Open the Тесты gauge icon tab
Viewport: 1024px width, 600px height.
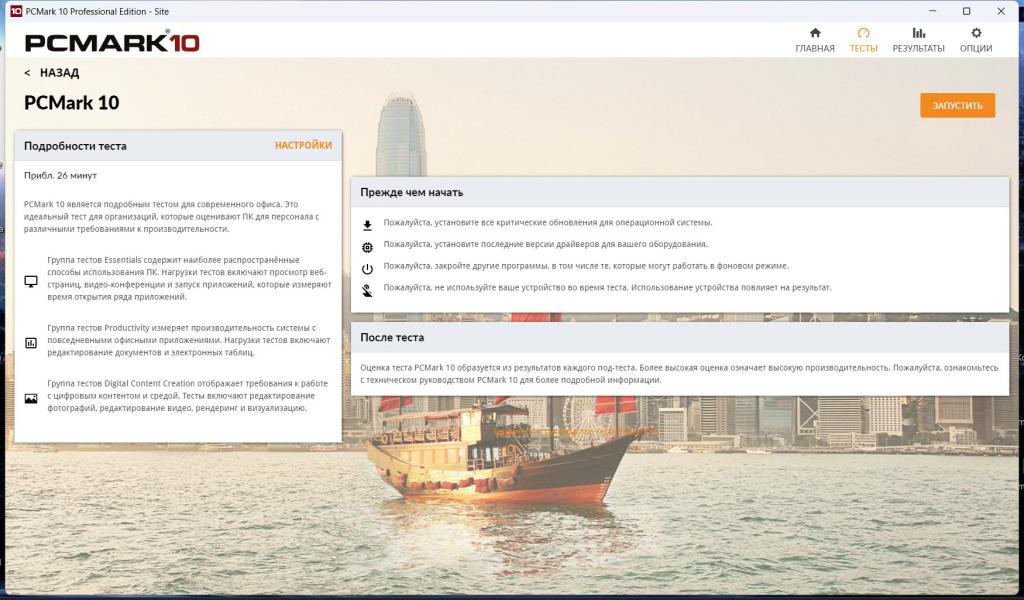click(x=863, y=34)
